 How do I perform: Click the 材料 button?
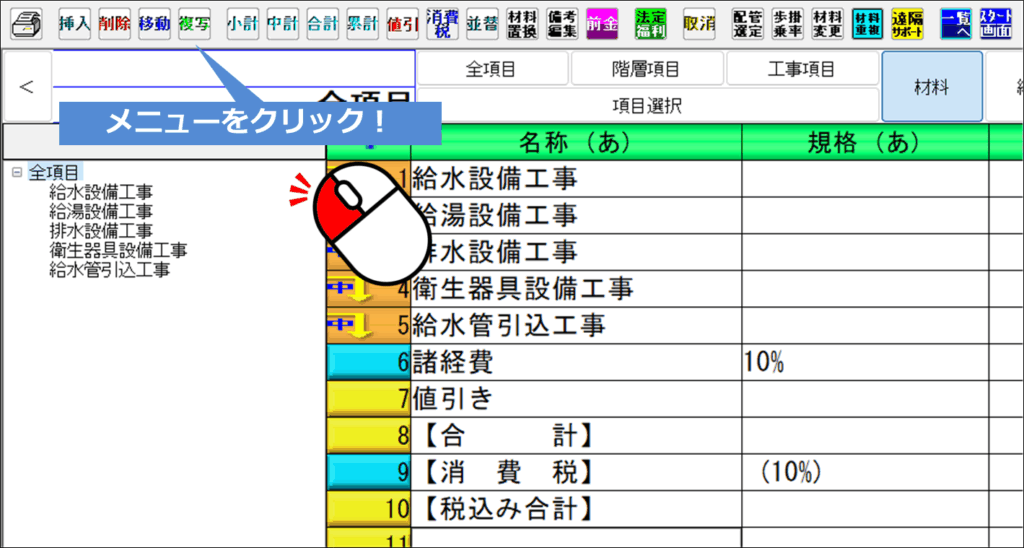tap(931, 87)
